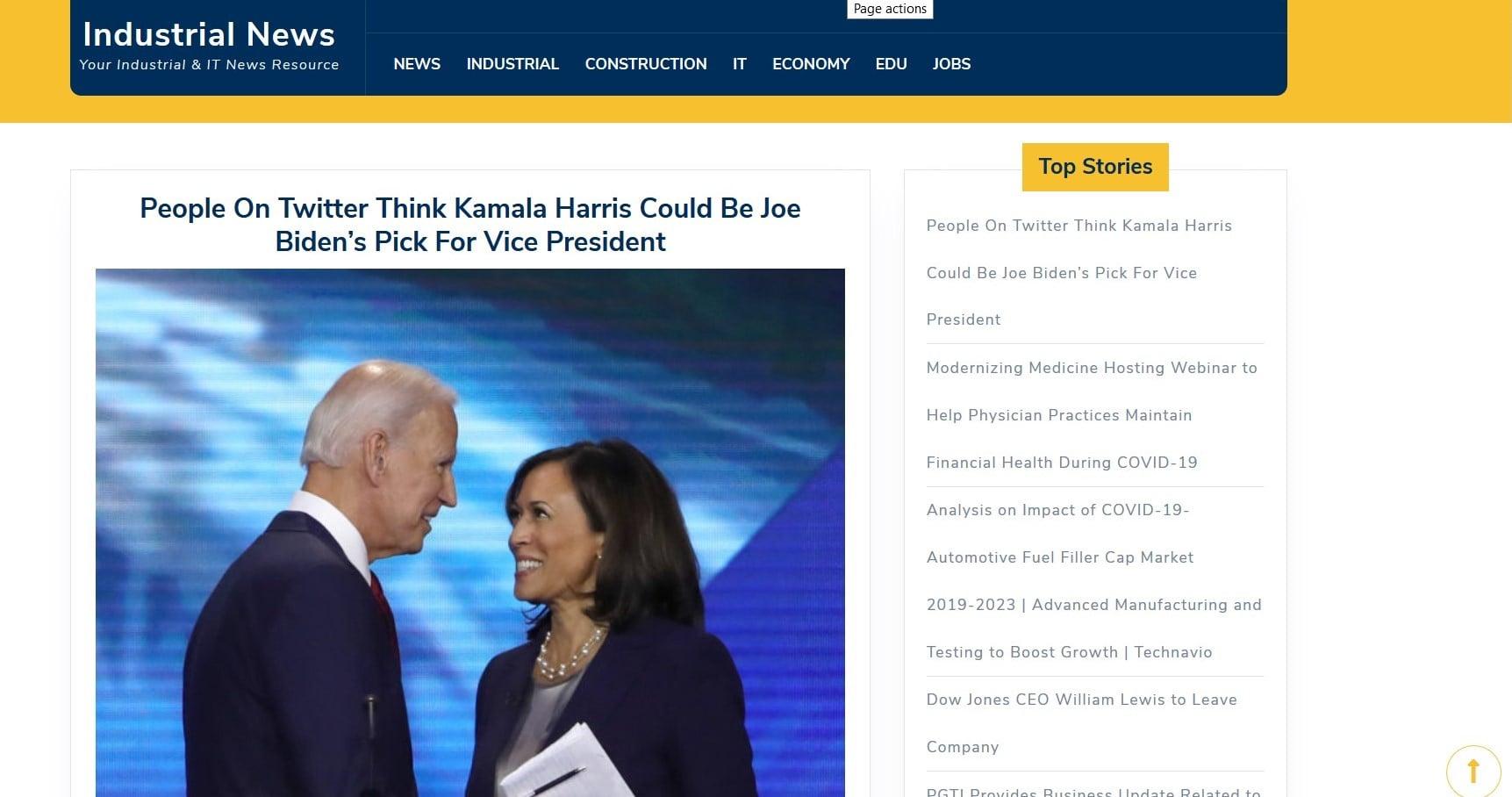Click the scroll-to-top arrow icon
The width and height of the screenshot is (1512, 797).
(x=1473, y=772)
